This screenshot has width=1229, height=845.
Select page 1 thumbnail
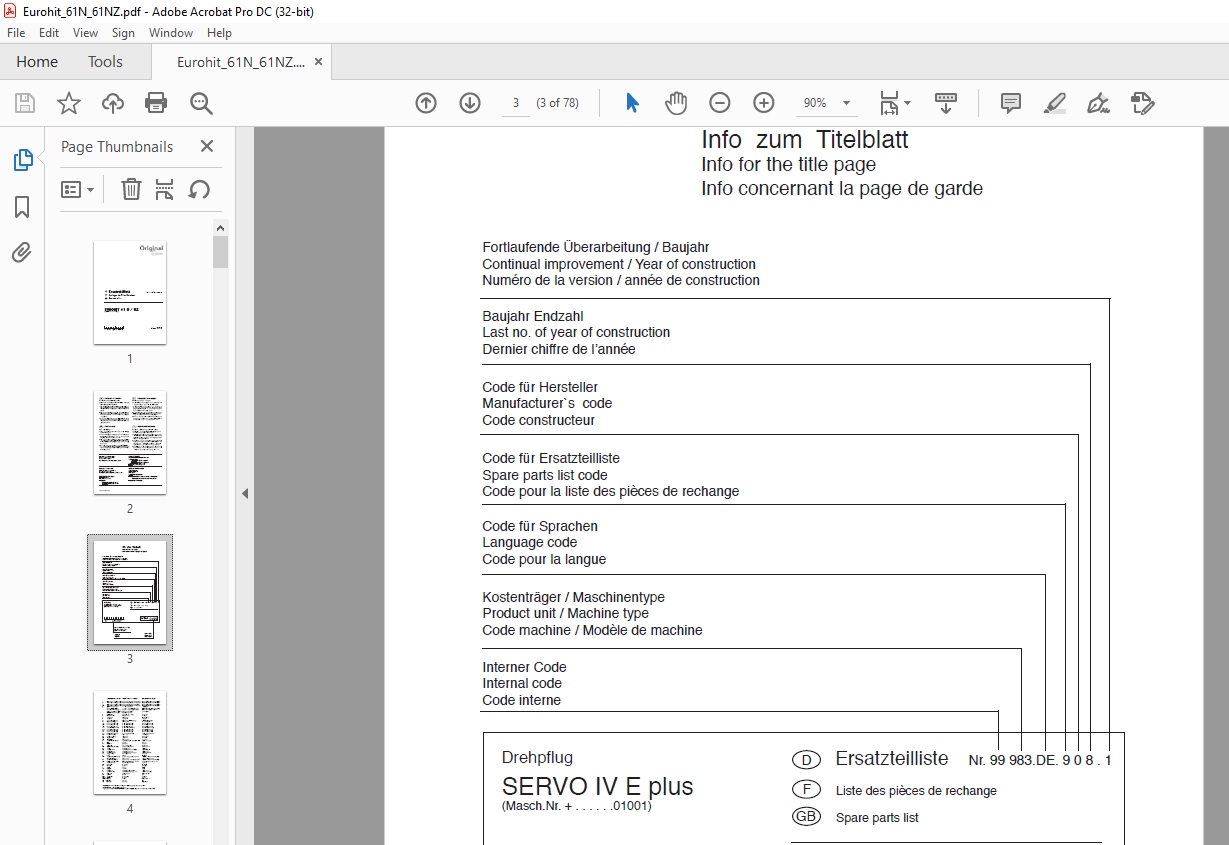coord(130,293)
